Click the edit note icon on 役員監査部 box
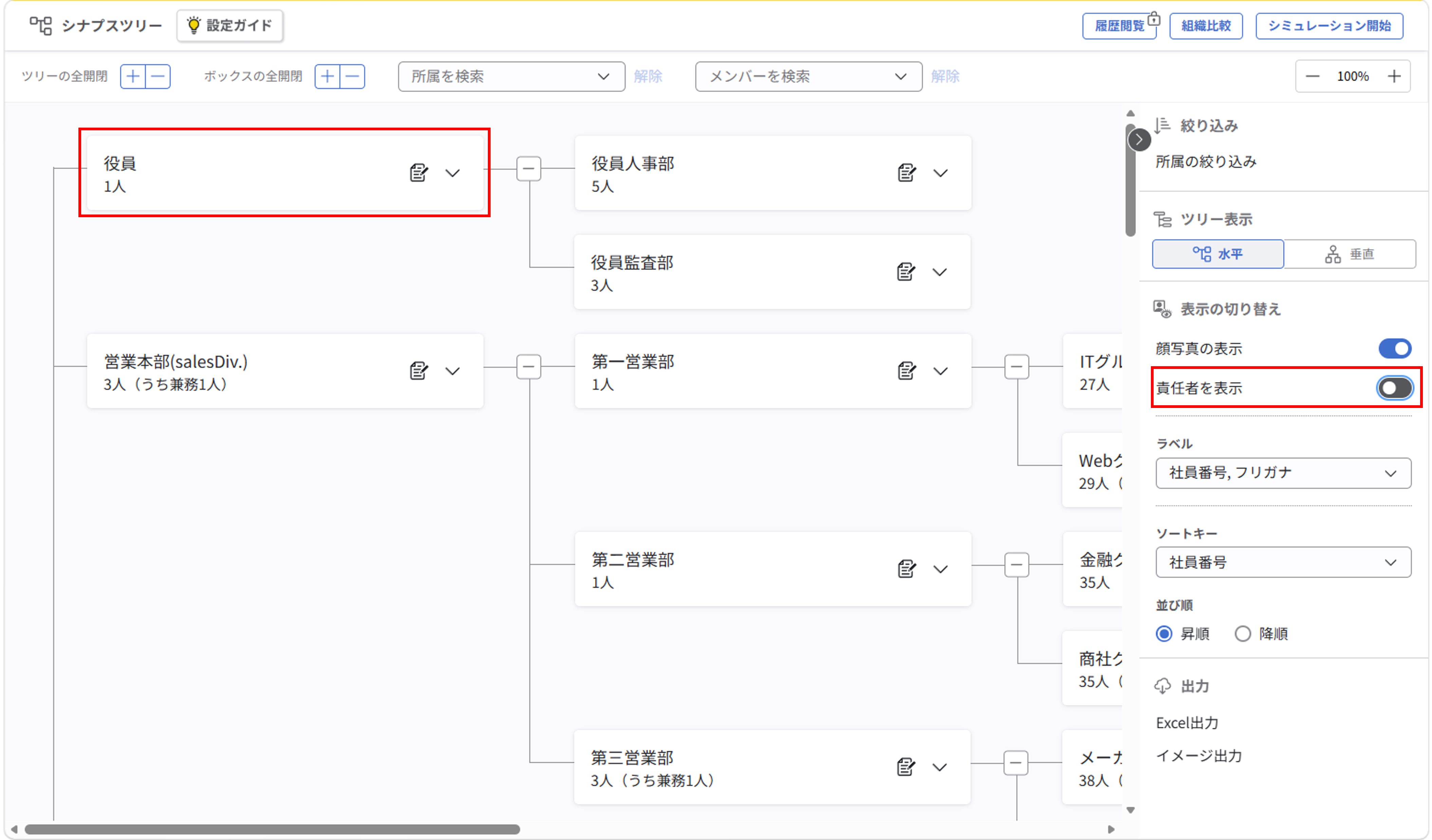 coord(906,272)
